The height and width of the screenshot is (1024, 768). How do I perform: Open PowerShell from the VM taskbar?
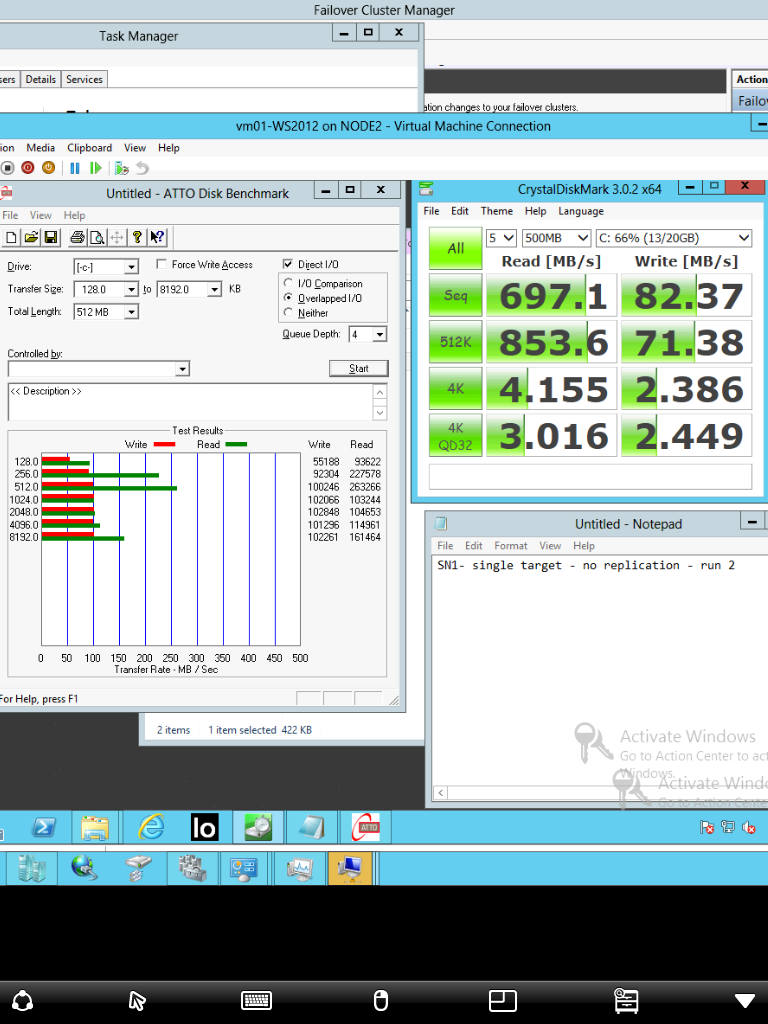coord(43,827)
